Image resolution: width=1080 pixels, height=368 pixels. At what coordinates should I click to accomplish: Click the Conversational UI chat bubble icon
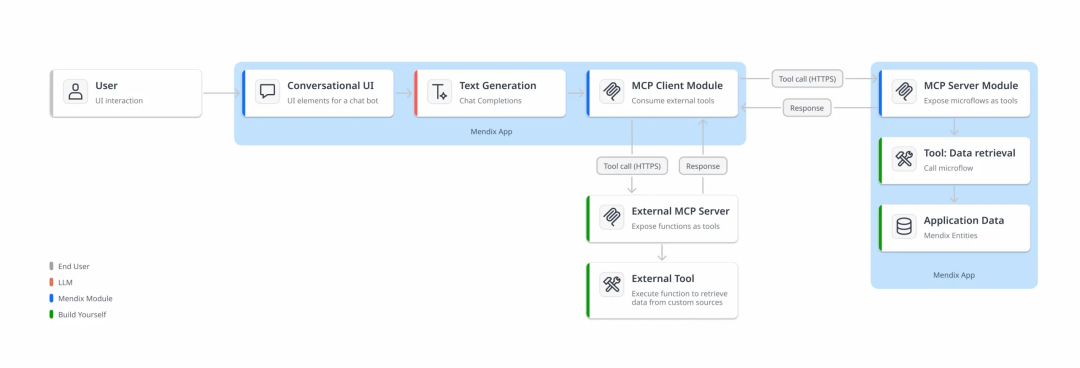pyautogui.click(x=267, y=92)
